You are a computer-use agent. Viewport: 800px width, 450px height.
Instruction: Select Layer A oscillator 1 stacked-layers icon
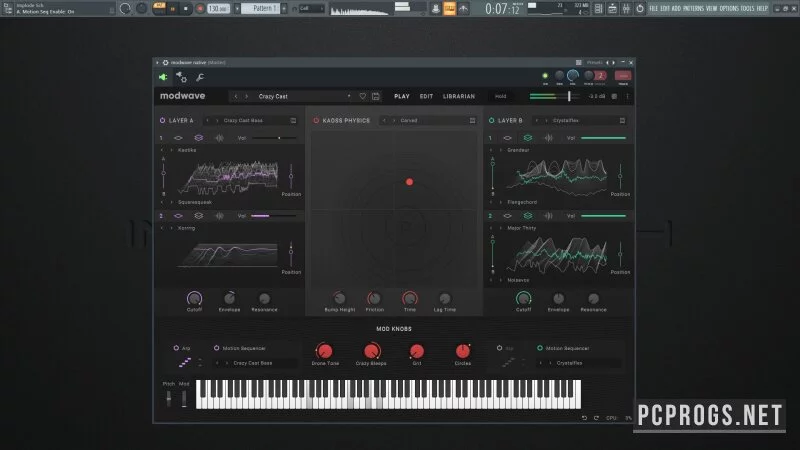point(198,138)
